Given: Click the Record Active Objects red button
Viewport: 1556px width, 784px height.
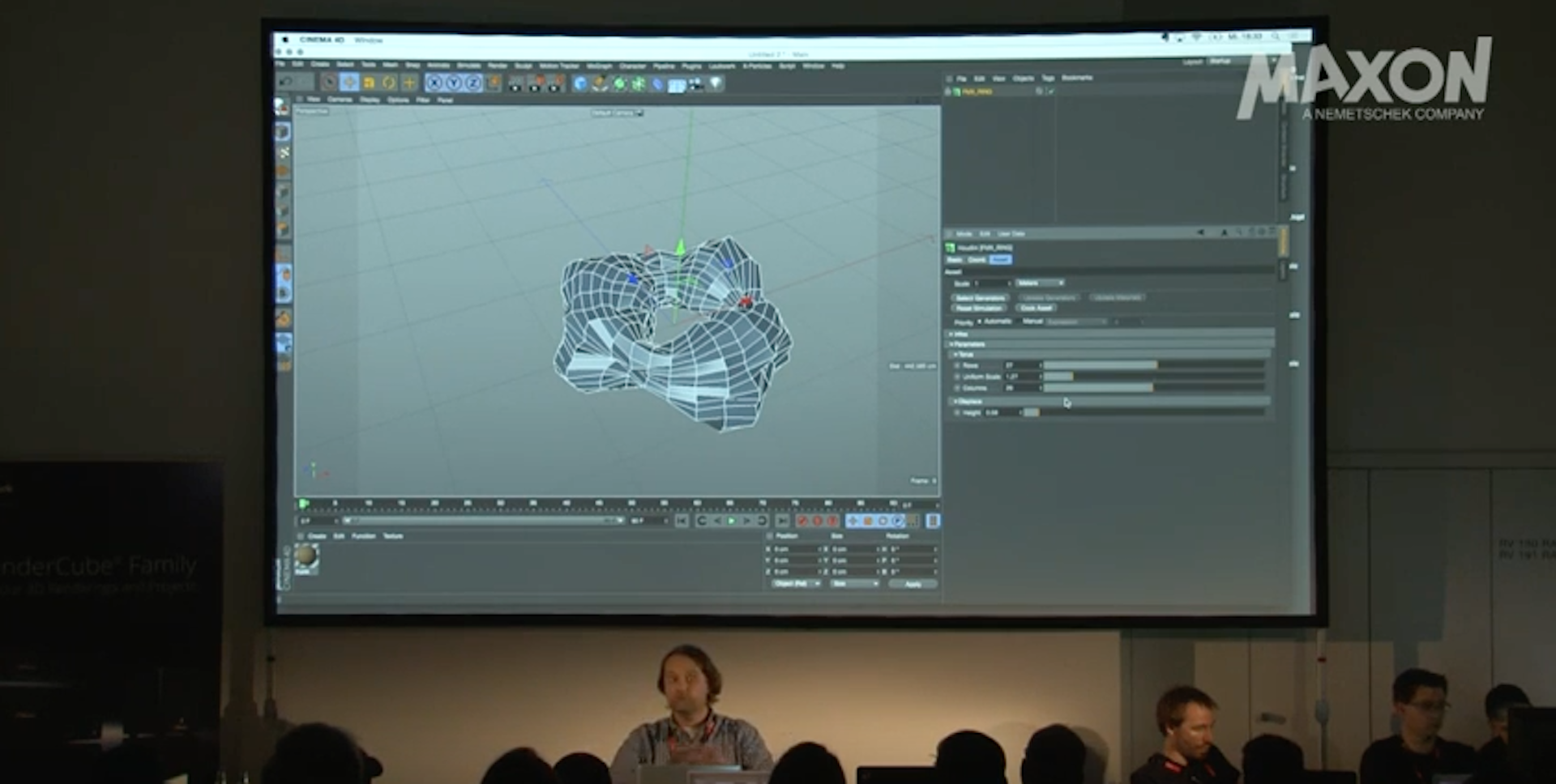Looking at the screenshot, I should [802, 521].
